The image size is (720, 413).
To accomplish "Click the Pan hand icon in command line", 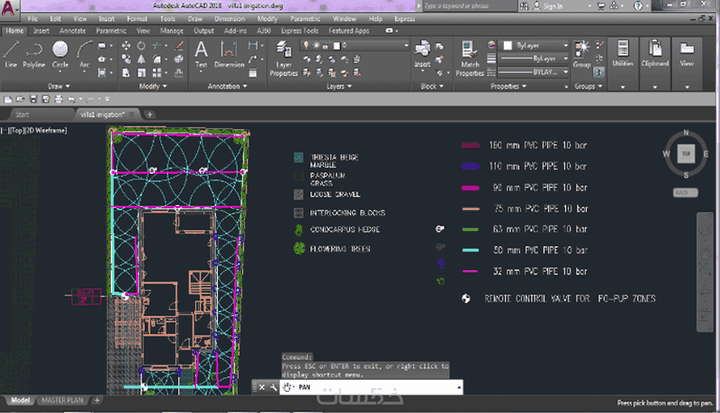I will [287, 387].
